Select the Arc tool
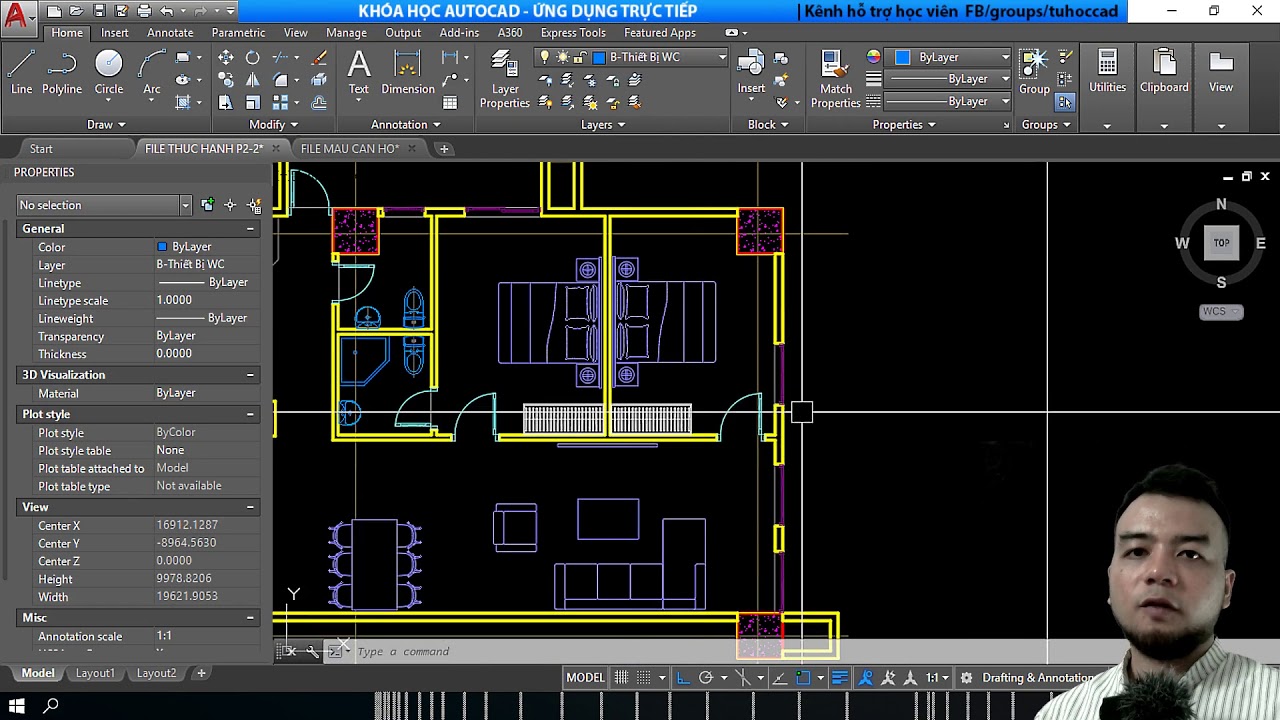Image resolution: width=1280 pixels, height=720 pixels. [x=152, y=73]
